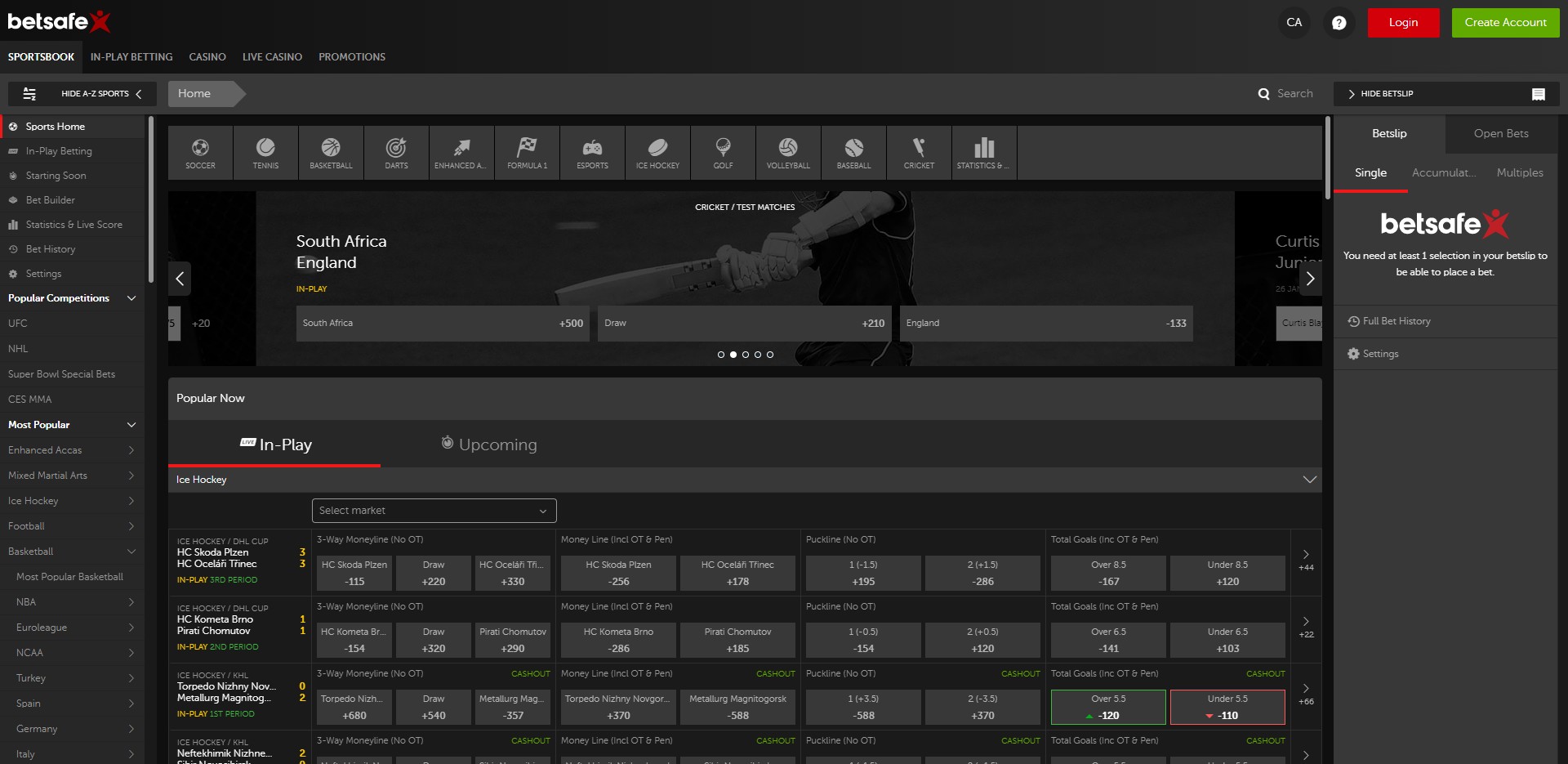Open the Promotions nav tab
This screenshot has height=764, width=1568.
coord(352,57)
